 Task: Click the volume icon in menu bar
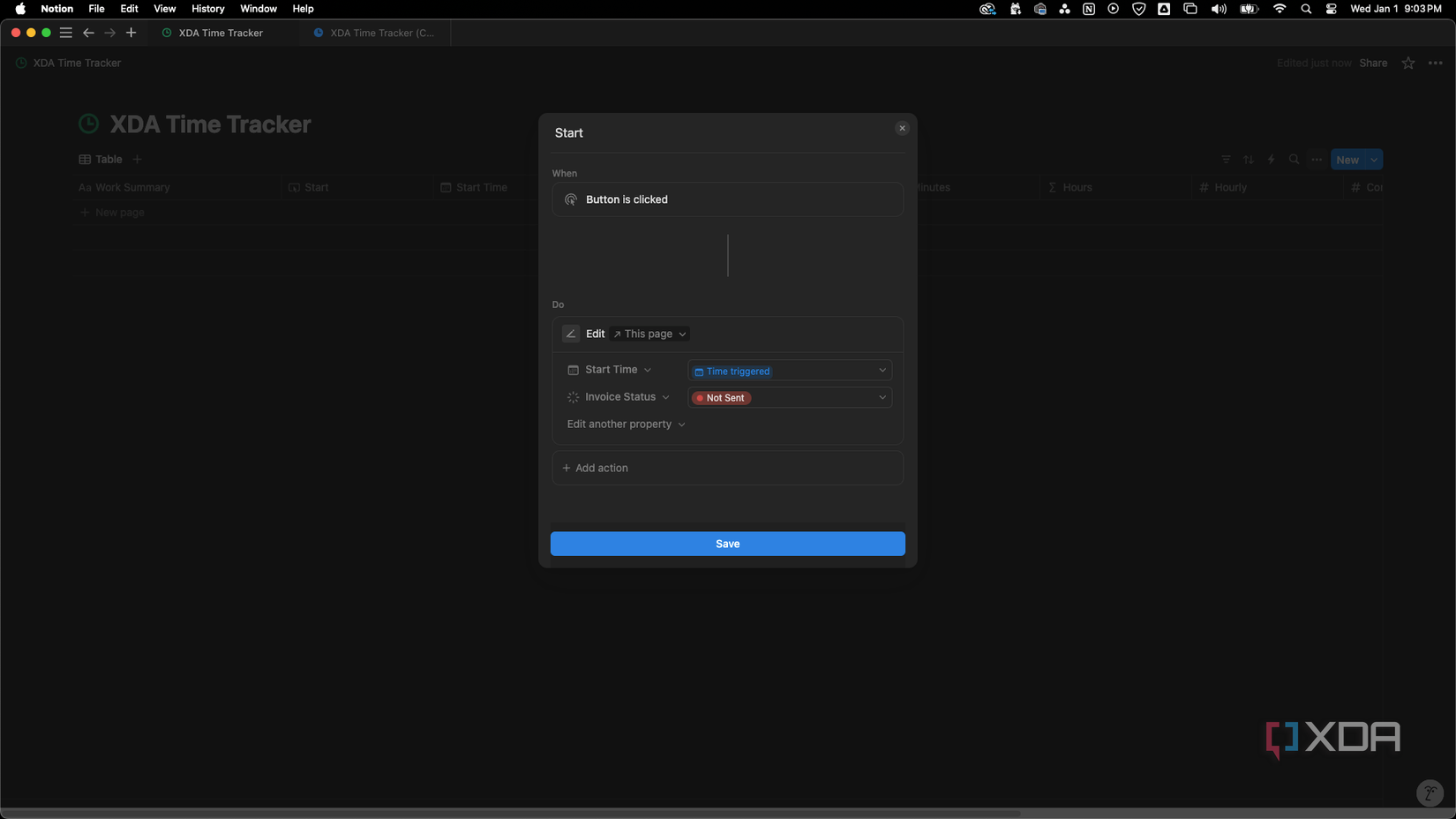coord(1219,9)
